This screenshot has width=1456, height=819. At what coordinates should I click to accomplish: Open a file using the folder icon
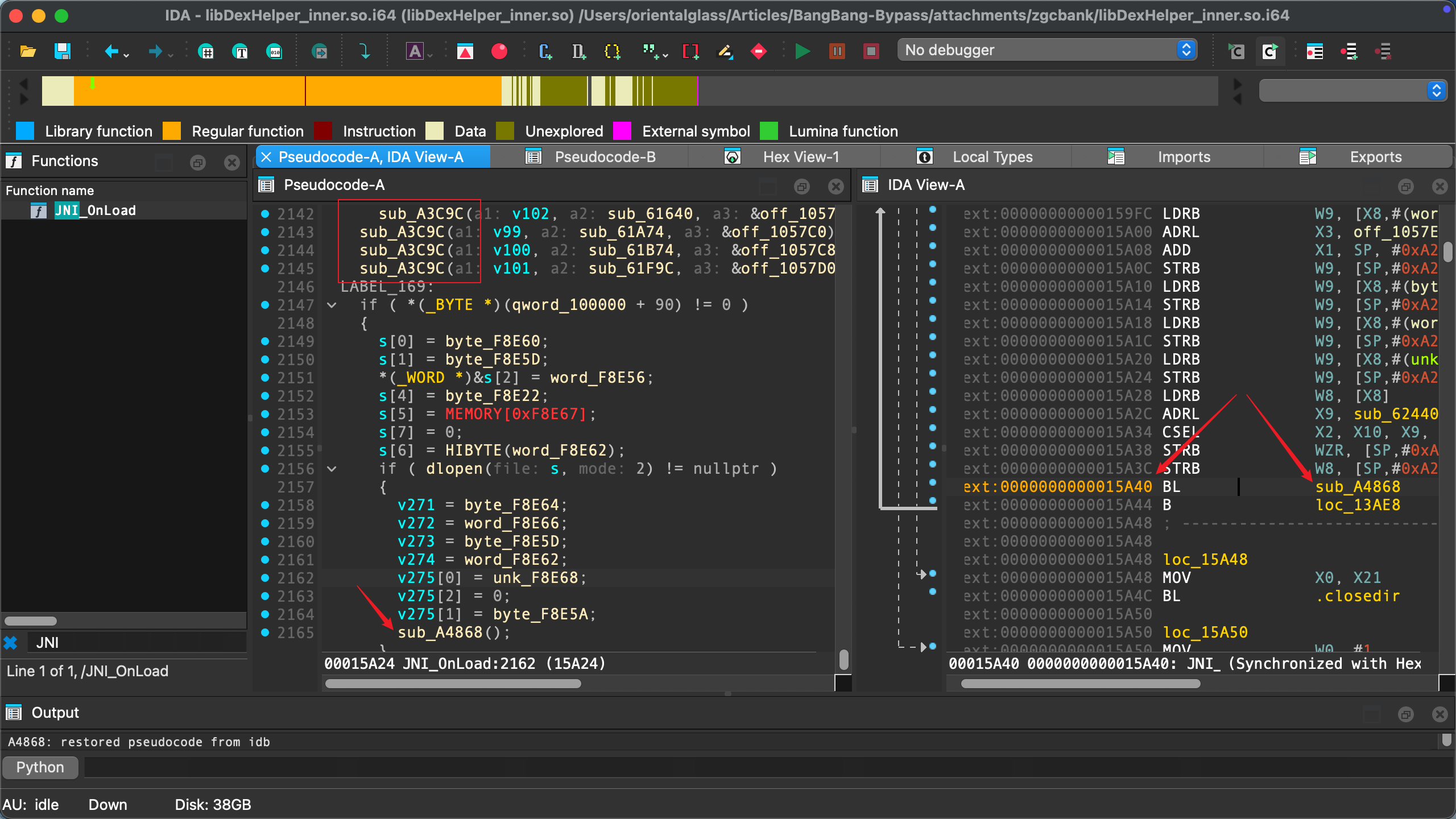28,51
